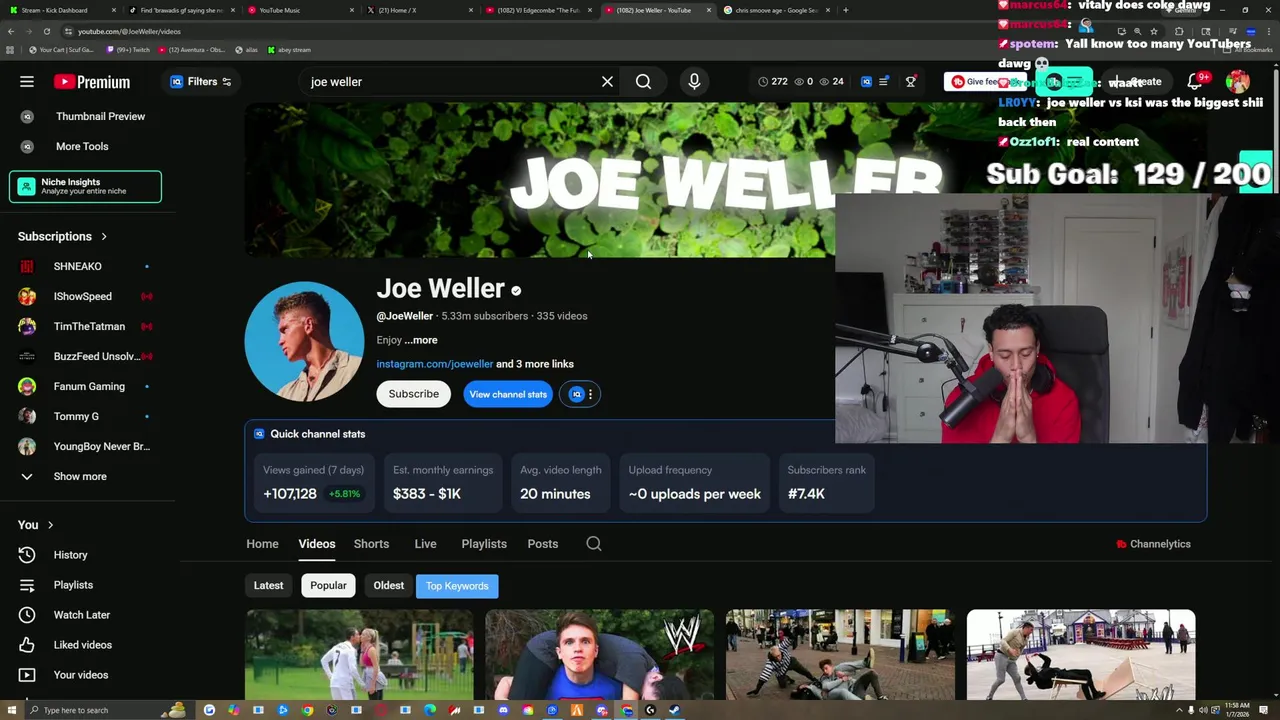Click Joe Weller channel avatar
Screen dimensions: 1280x720
pos(304,341)
